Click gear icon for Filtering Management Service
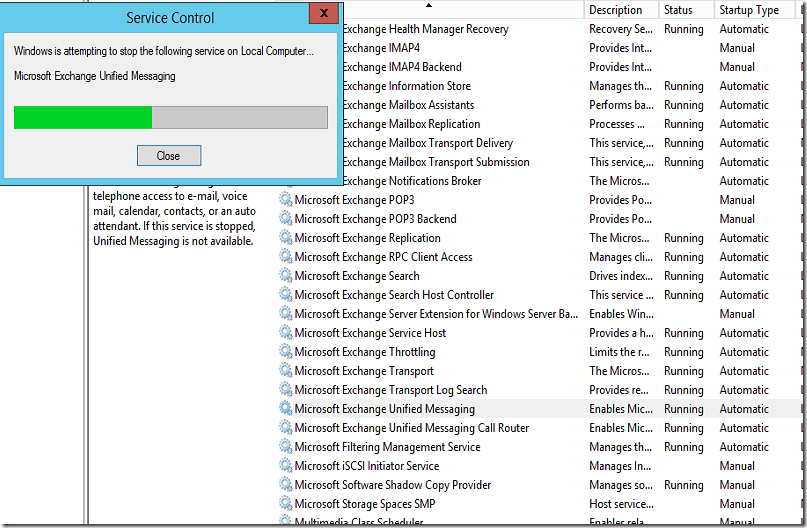 tap(286, 447)
